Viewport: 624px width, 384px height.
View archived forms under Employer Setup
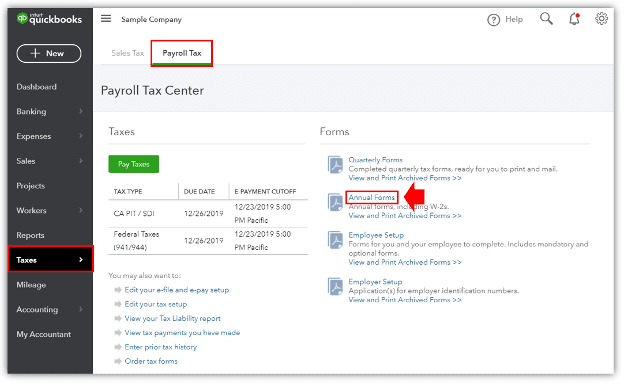pos(405,300)
